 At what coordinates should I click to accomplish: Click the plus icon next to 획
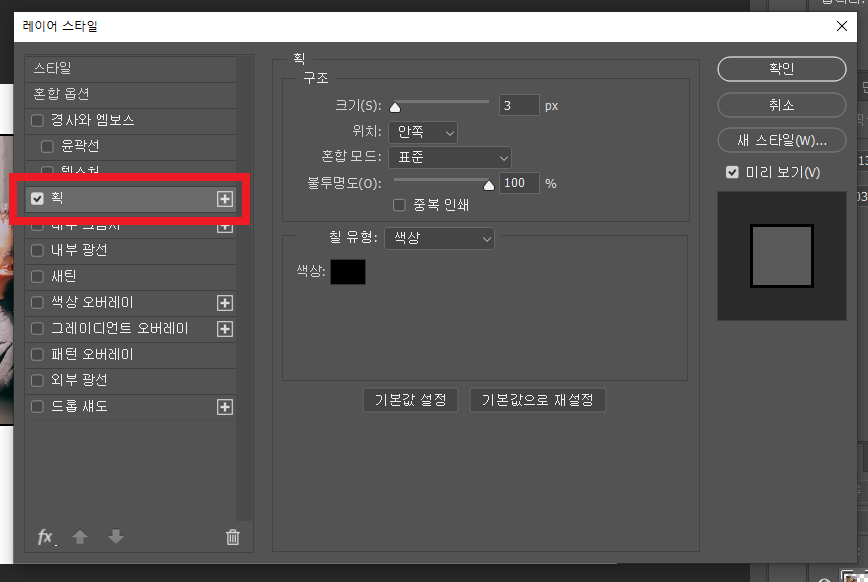(x=225, y=199)
